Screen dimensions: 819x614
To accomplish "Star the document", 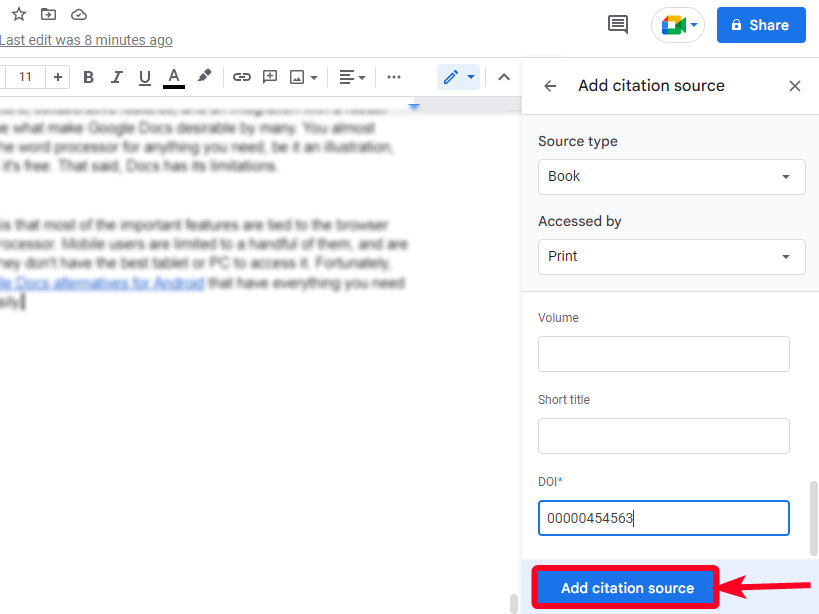I will point(19,14).
